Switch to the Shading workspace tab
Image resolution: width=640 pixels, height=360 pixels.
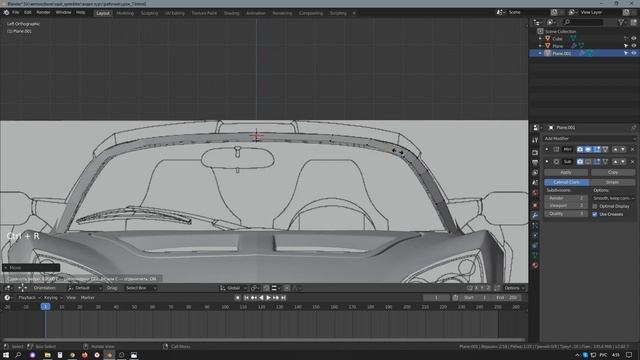(231, 13)
